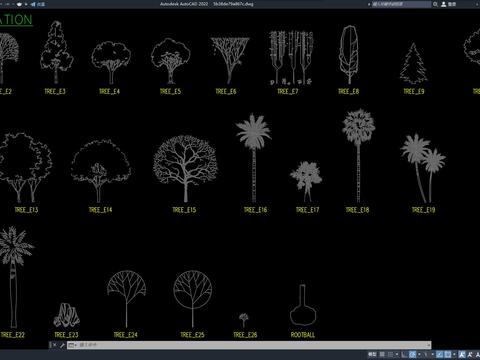Click the TREE_E25 text label
The image size is (480, 360).
(192, 335)
